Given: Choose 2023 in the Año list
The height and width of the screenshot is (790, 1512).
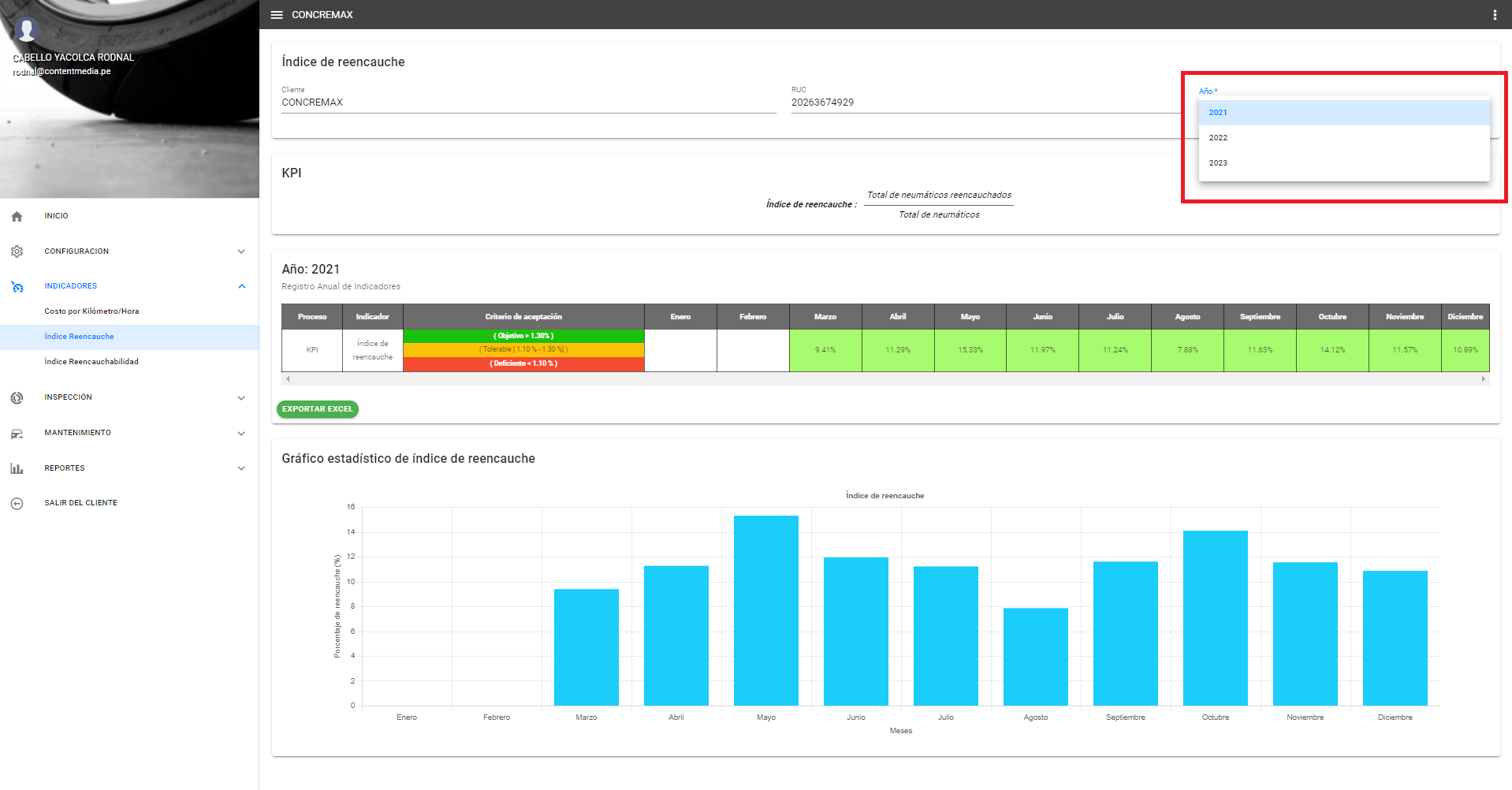Looking at the screenshot, I should [x=1218, y=163].
